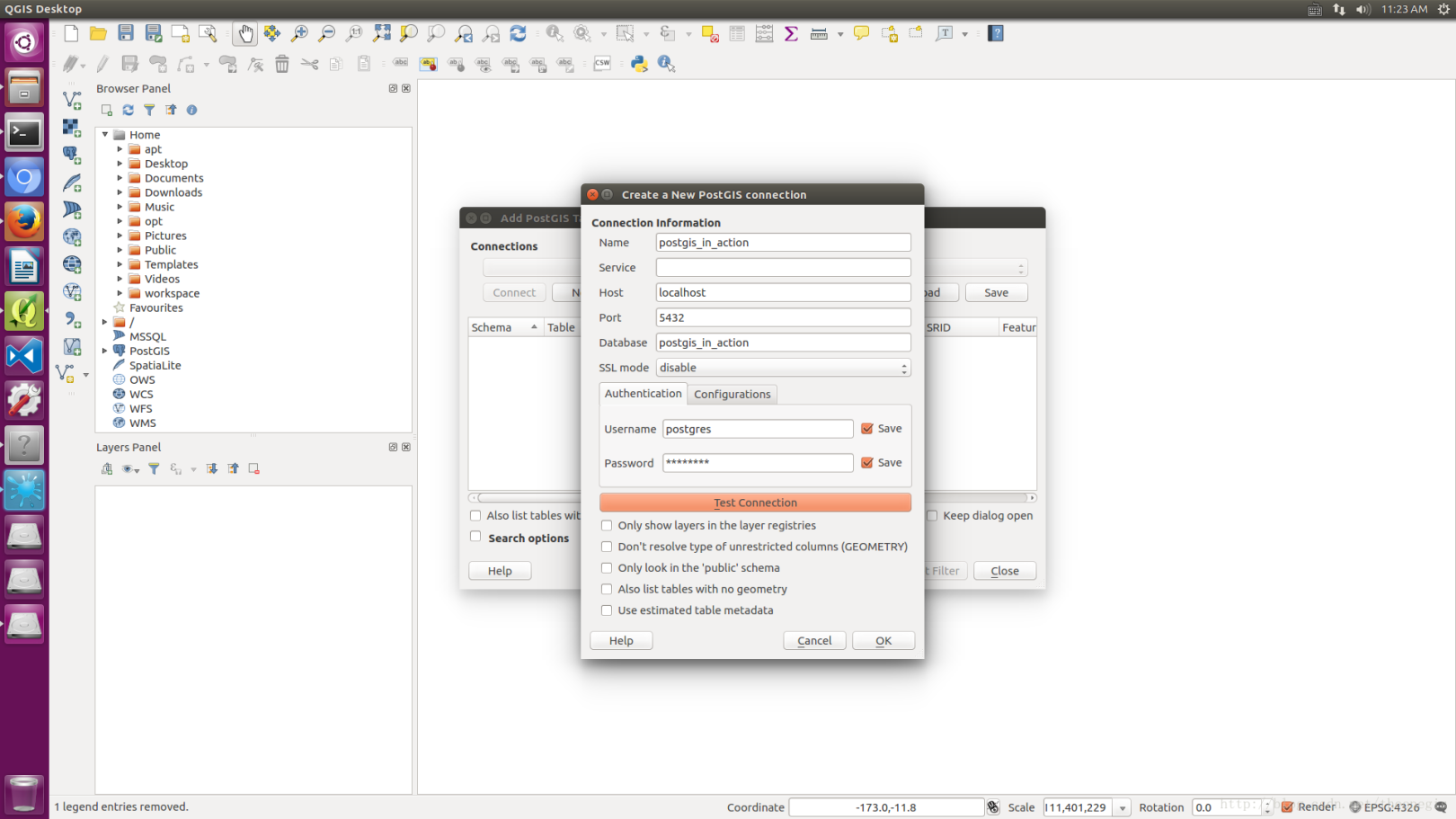Viewport: 1456px width, 819px height.
Task: Toggle the Render checkbox in status bar
Action: 1288,807
